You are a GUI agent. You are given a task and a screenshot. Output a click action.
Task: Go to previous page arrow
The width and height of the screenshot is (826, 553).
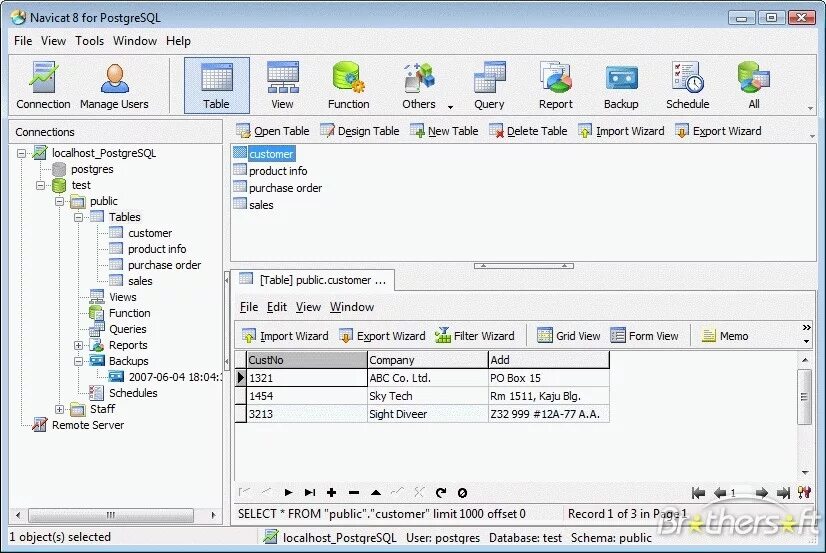[720, 493]
